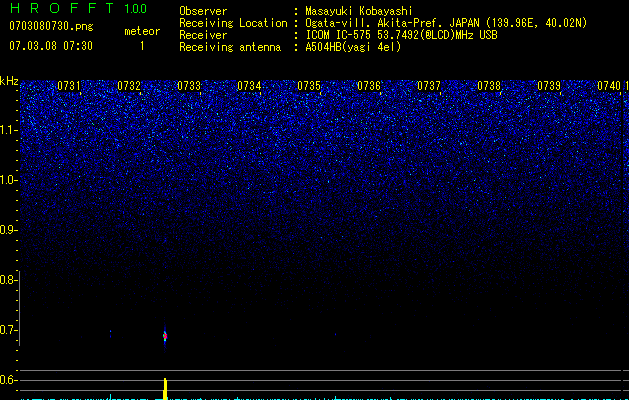
Task: Click the 0734 time marker
Action: click(249, 86)
